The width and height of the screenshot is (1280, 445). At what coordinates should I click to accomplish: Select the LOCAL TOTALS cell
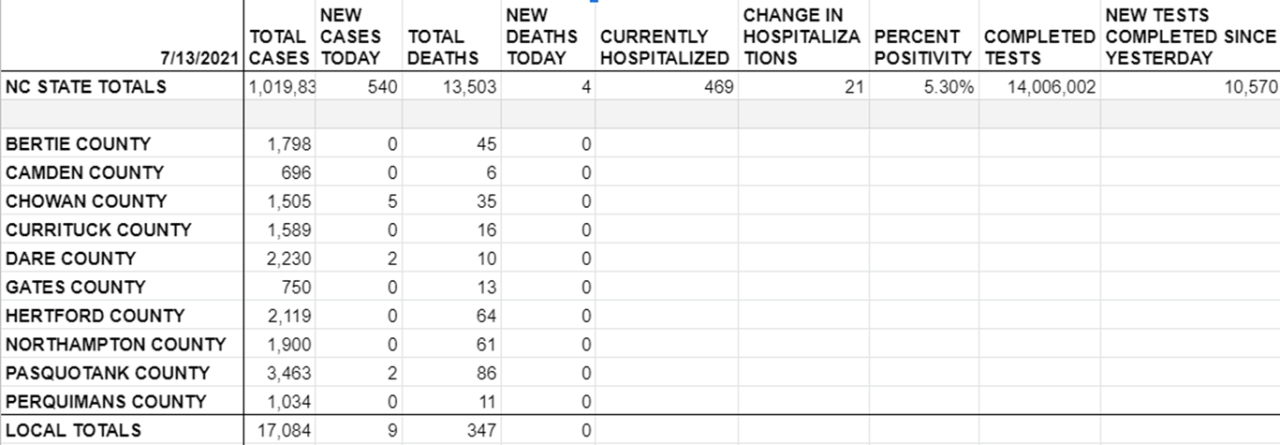[x=73, y=431]
